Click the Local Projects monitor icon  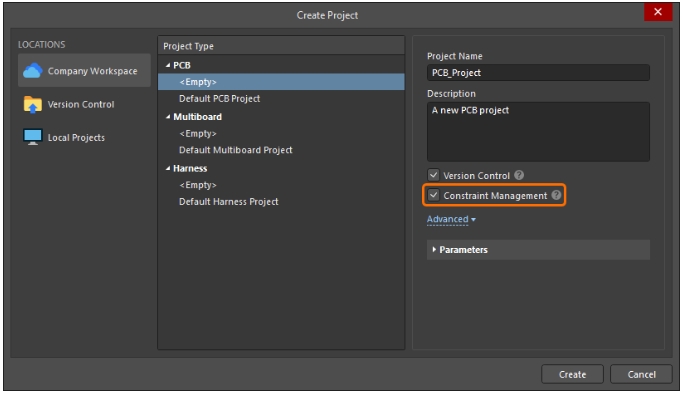pos(33,137)
